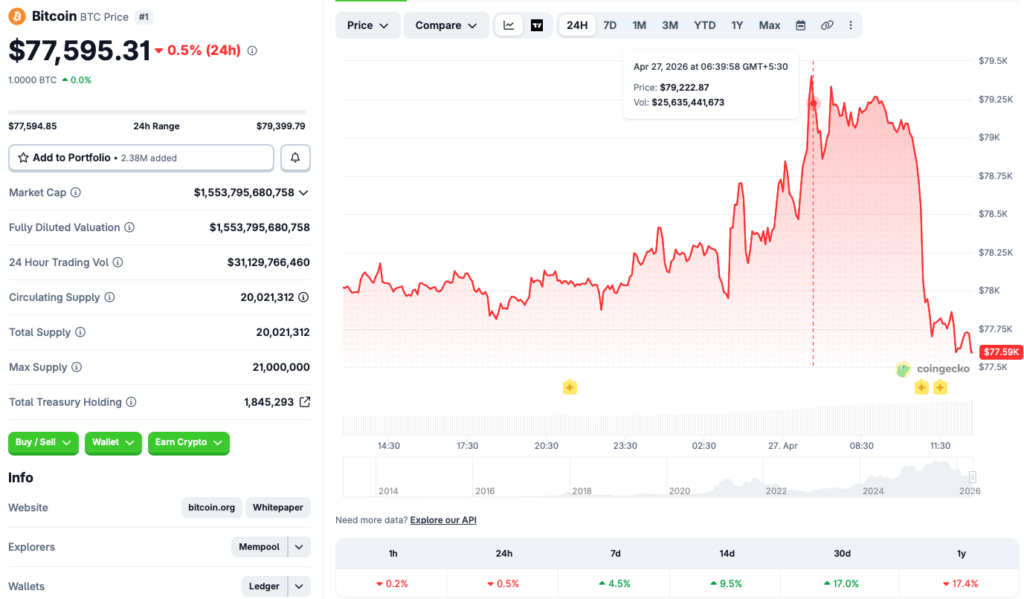Viewport: 1024px width, 599px height.
Task: Click the share link icon next to calendar
Action: tap(826, 25)
